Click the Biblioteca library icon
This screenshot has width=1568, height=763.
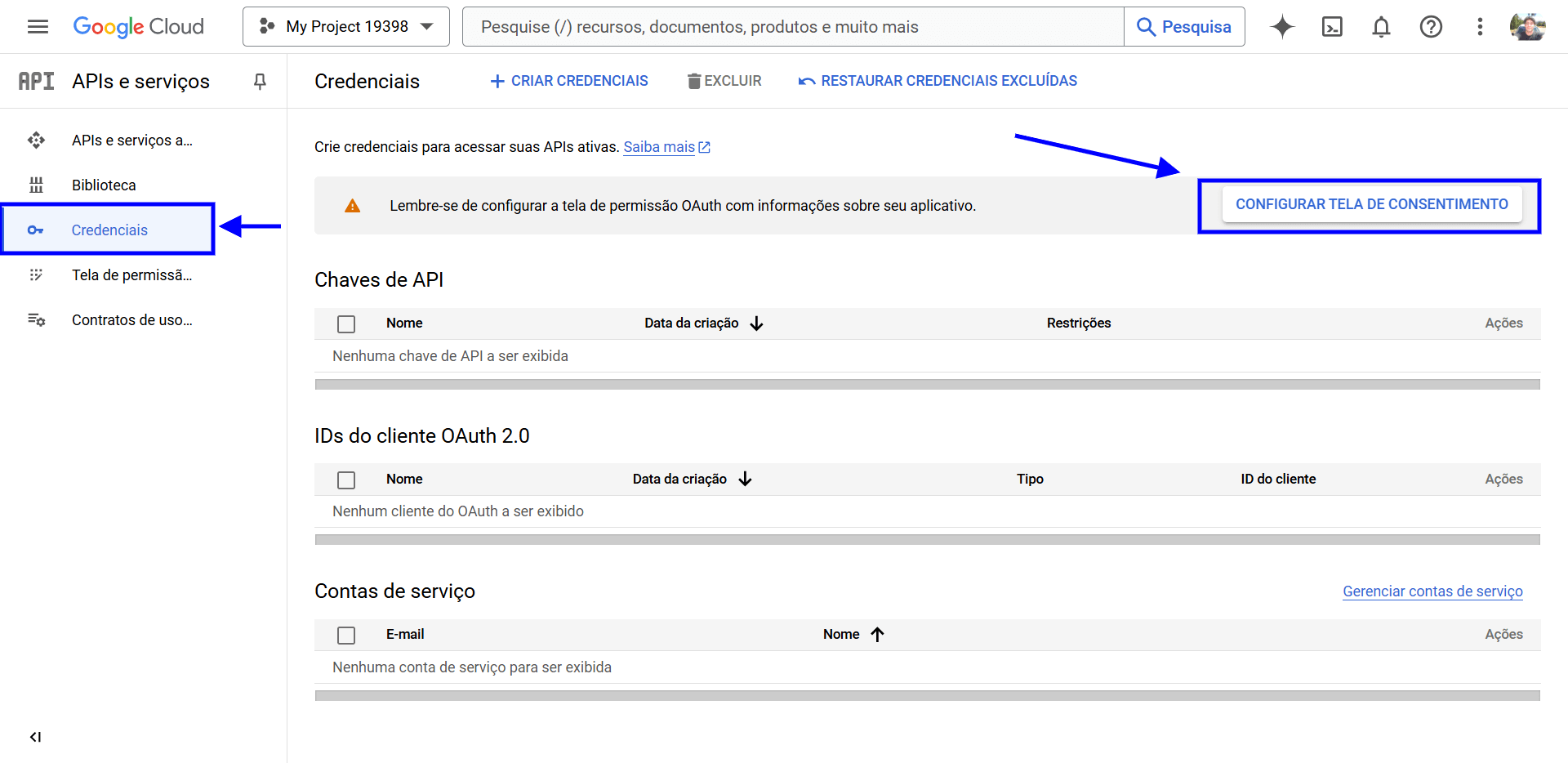tap(36, 185)
